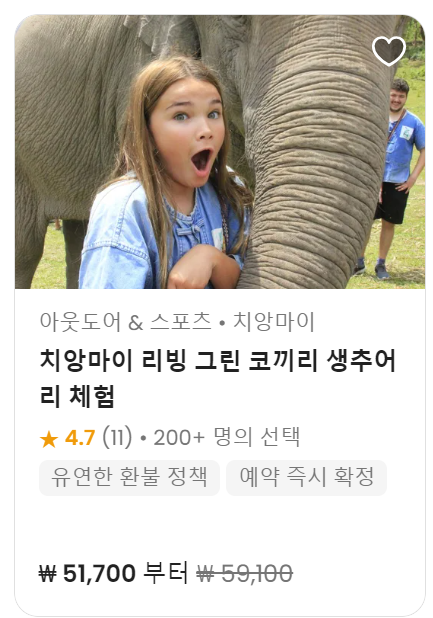Click the bullet separator before 치앙마이
The image size is (433, 618).
222,324
